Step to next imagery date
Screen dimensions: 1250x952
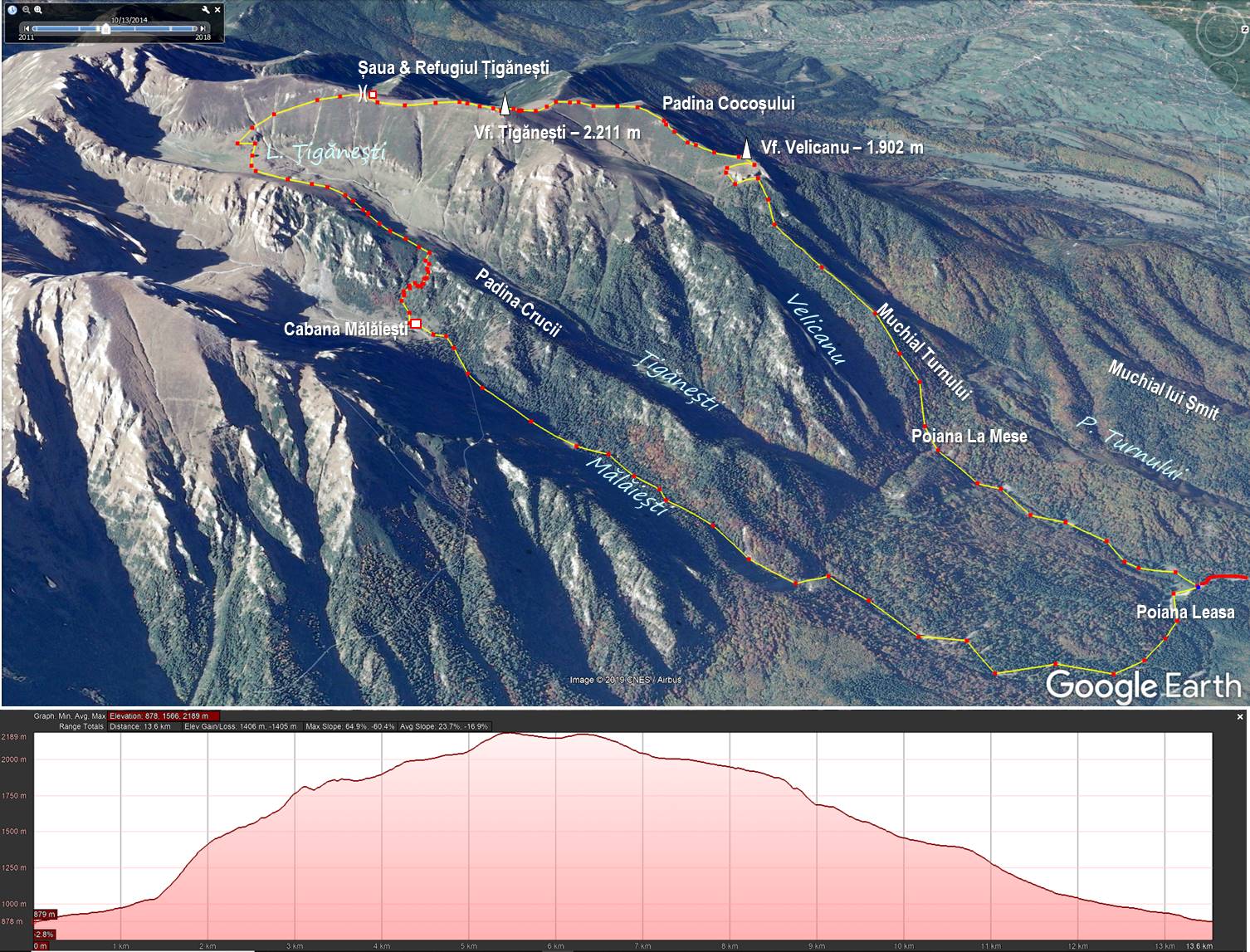[203, 28]
